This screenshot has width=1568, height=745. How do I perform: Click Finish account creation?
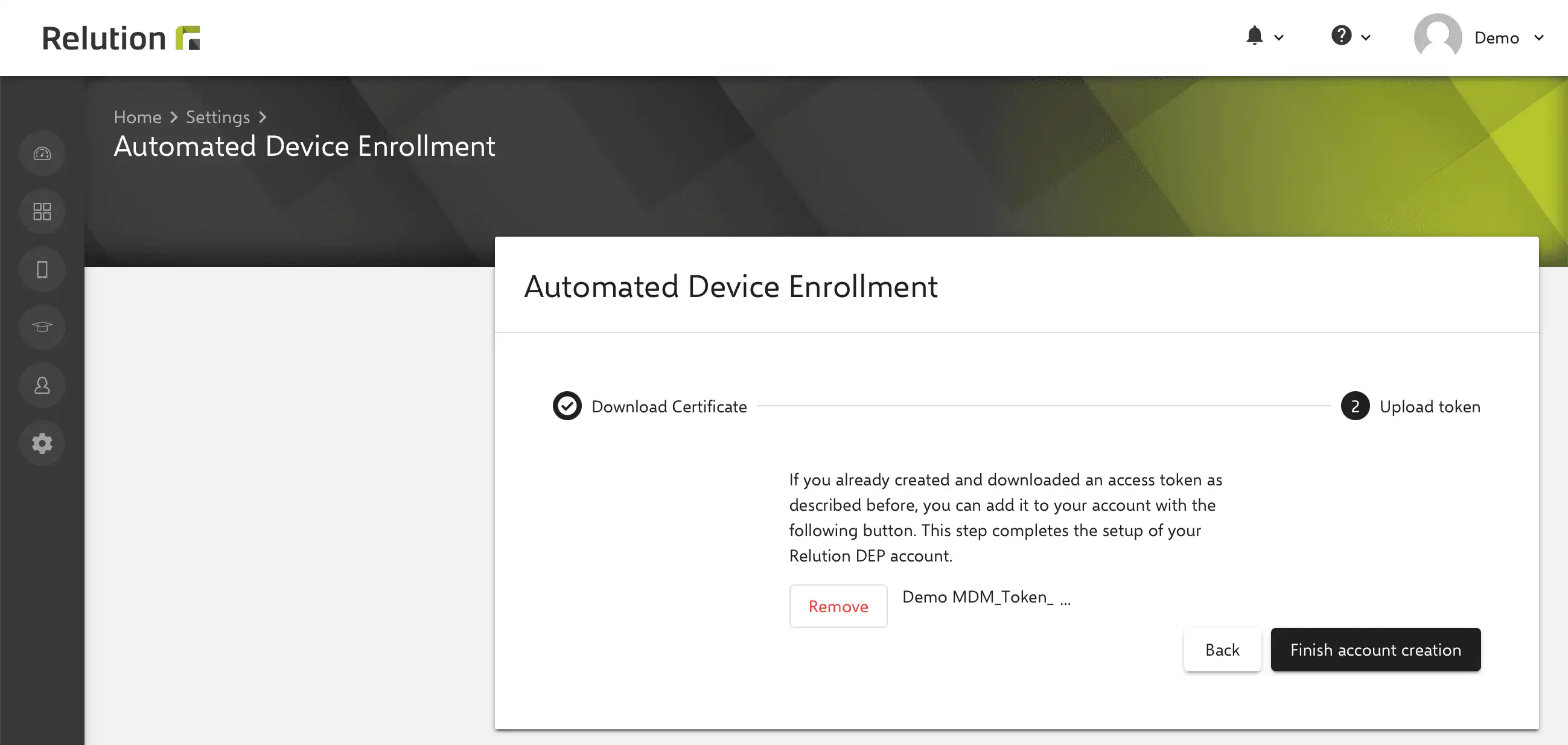[1375, 650]
